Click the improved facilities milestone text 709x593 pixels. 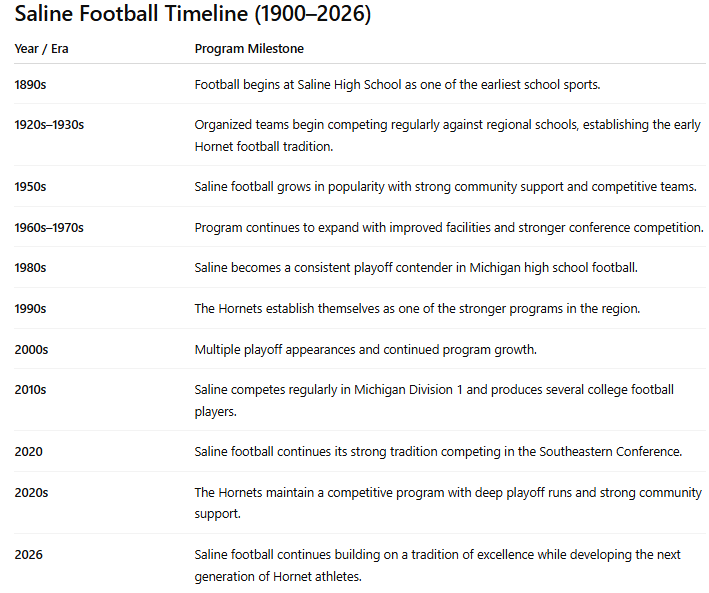[x=448, y=228]
